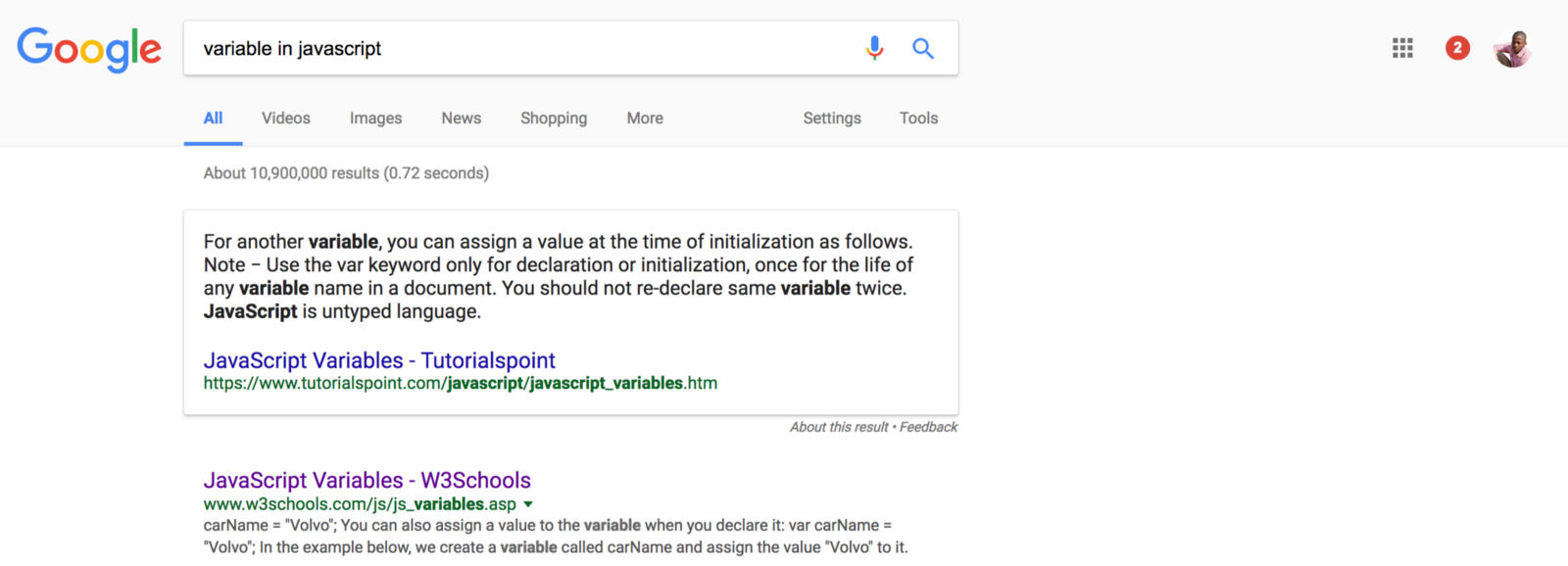Open the search Tools options

click(x=918, y=118)
